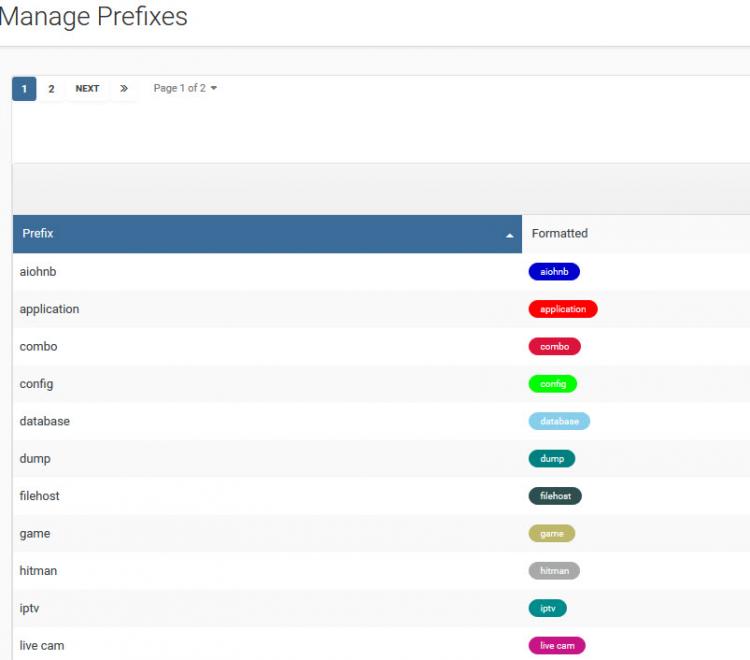750x660 pixels.
Task: Open the database prefix entry
Action: click(45, 421)
